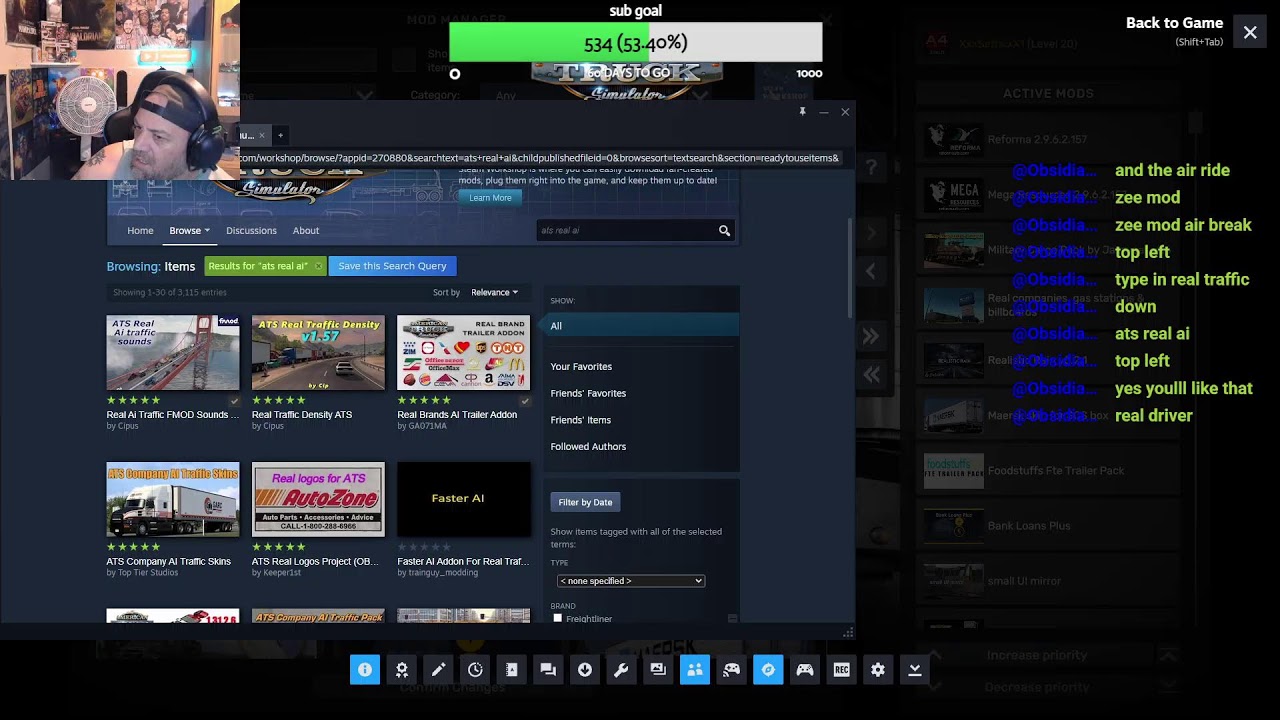1280x720 pixels.
Task: Click the REC game recording icon
Action: click(x=841, y=670)
